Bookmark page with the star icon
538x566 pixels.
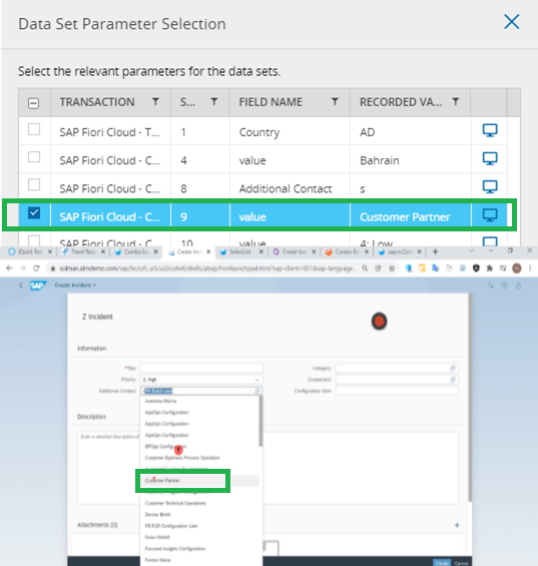(x=392, y=268)
